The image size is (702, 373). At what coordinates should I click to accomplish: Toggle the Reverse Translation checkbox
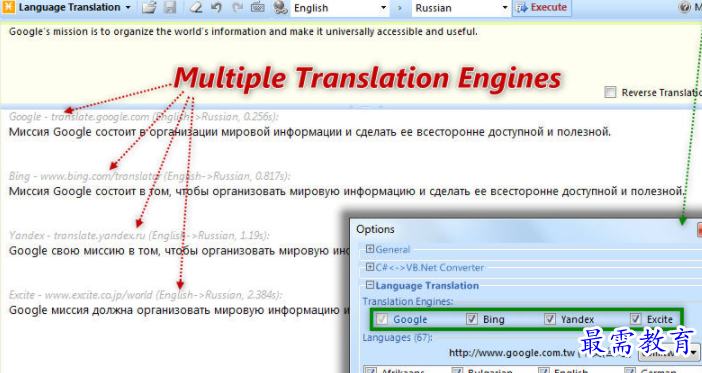(610, 92)
